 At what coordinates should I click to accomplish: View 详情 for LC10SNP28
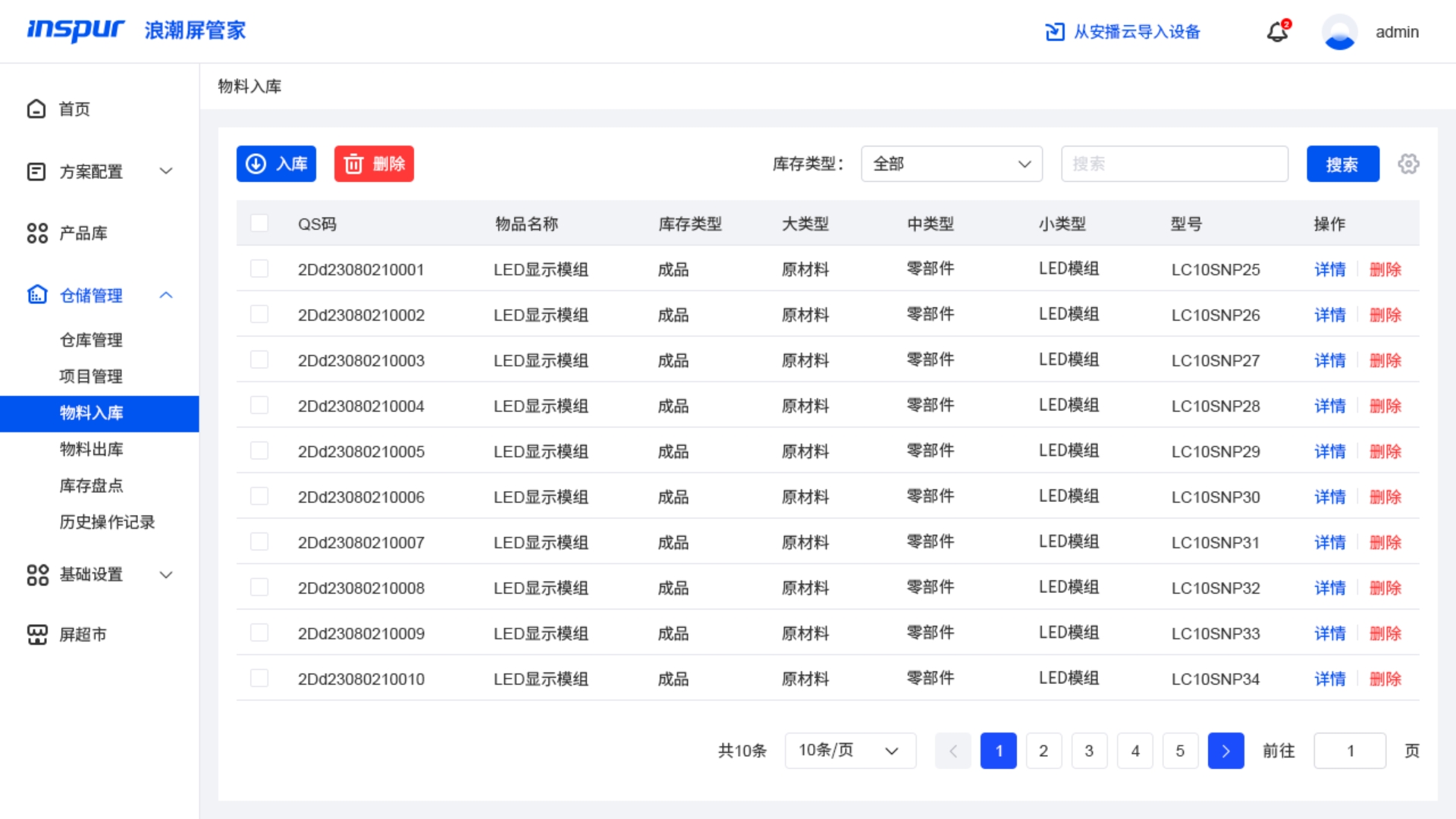tap(1329, 406)
